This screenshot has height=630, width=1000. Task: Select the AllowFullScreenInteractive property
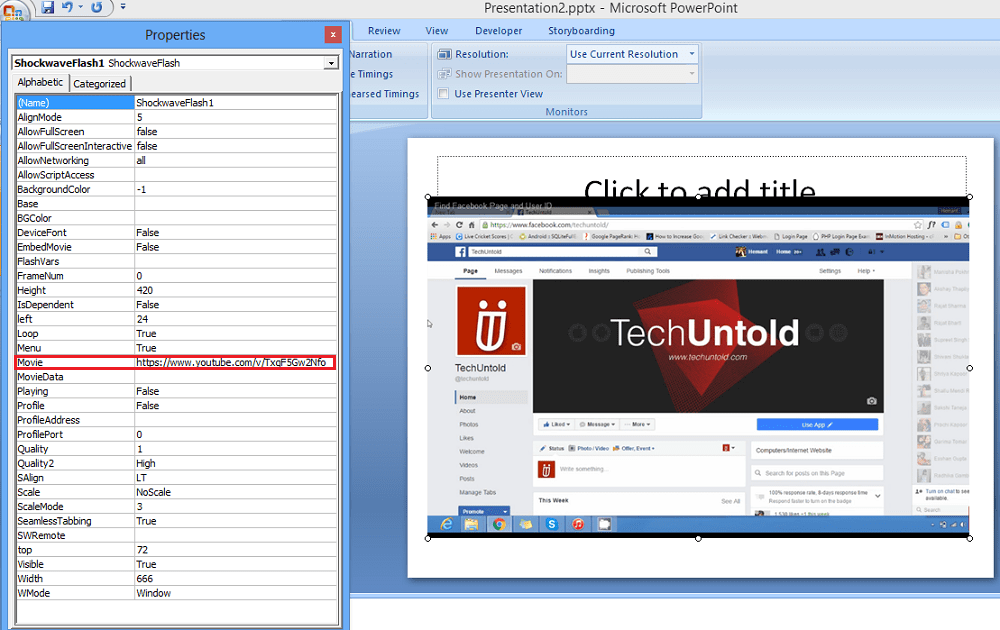click(x=75, y=146)
